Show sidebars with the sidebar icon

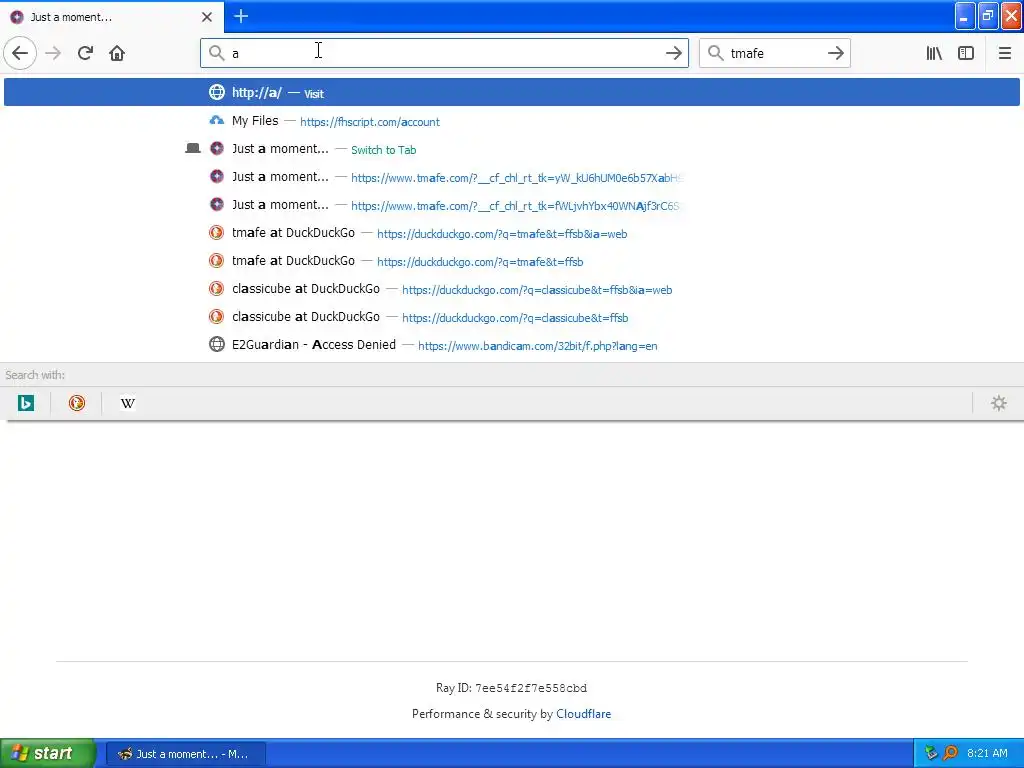click(966, 53)
